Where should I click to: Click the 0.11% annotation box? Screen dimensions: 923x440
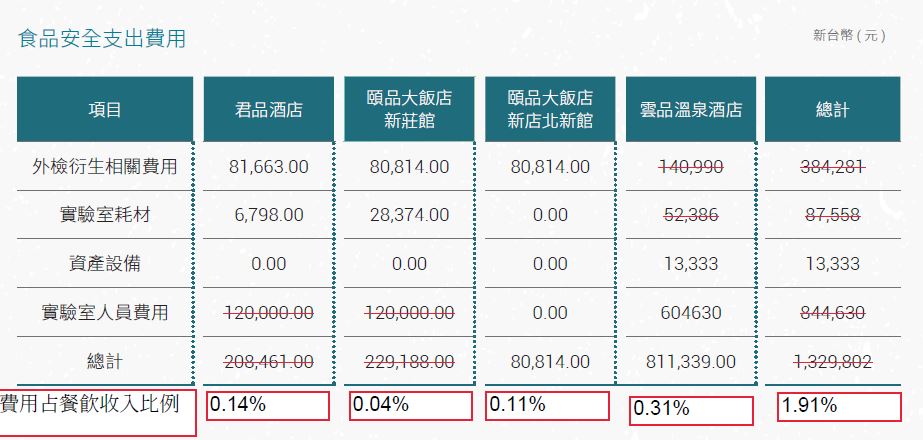[x=547, y=405]
